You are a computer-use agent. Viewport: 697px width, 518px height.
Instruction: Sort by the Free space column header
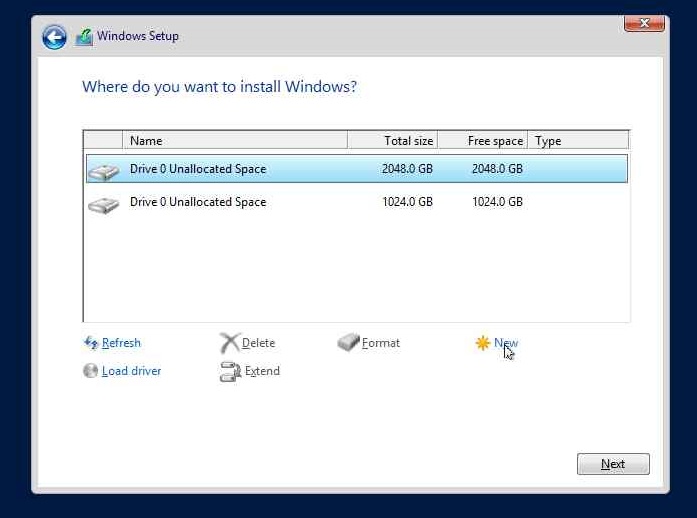tap(483, 141)
